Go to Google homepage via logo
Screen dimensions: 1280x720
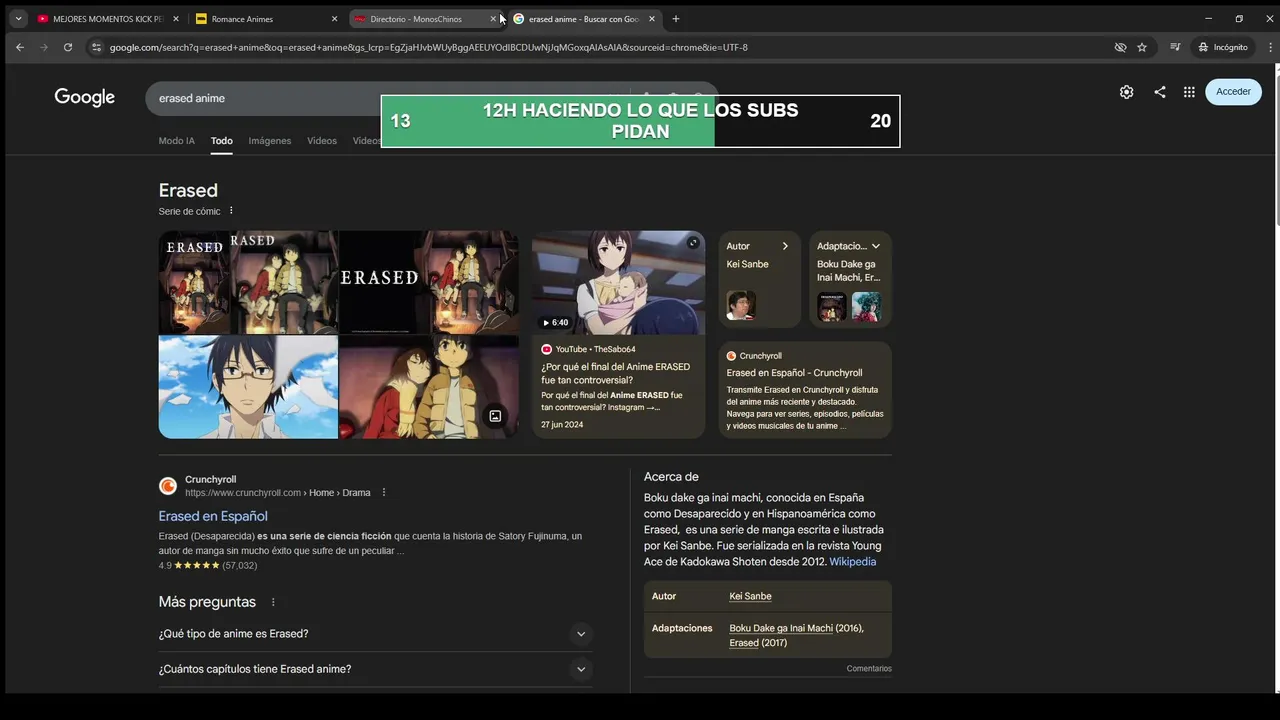[85, 97]
